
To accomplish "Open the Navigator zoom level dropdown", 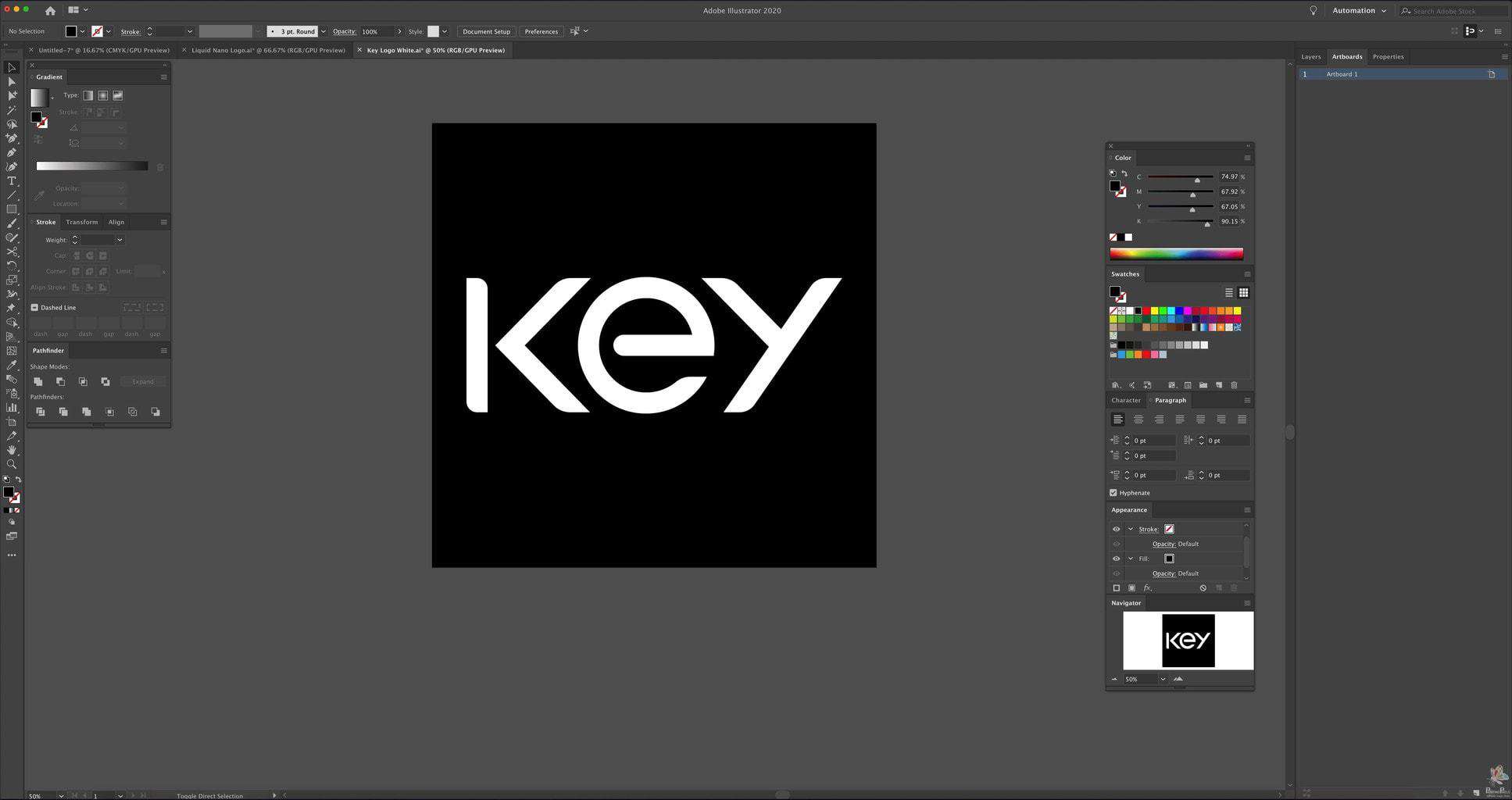I will (x=1163, y=679).
